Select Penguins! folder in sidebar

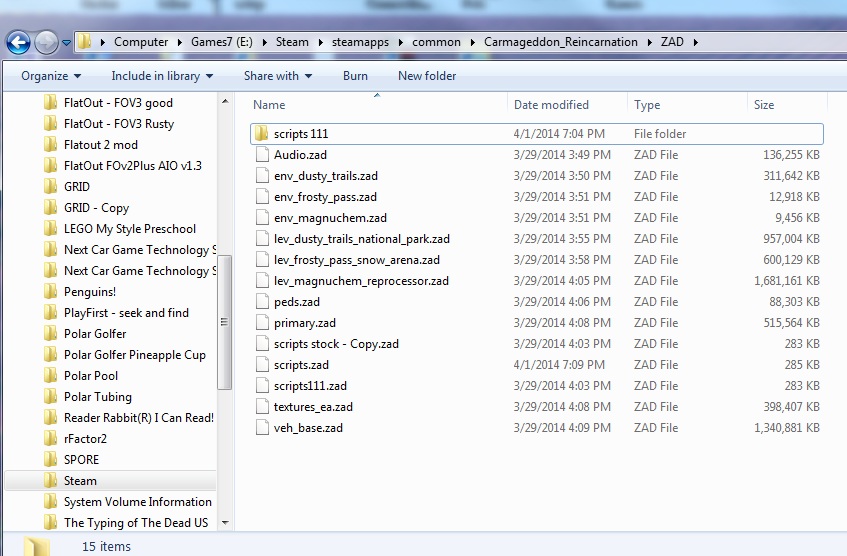pyautogui.click(x=90, y=292)
